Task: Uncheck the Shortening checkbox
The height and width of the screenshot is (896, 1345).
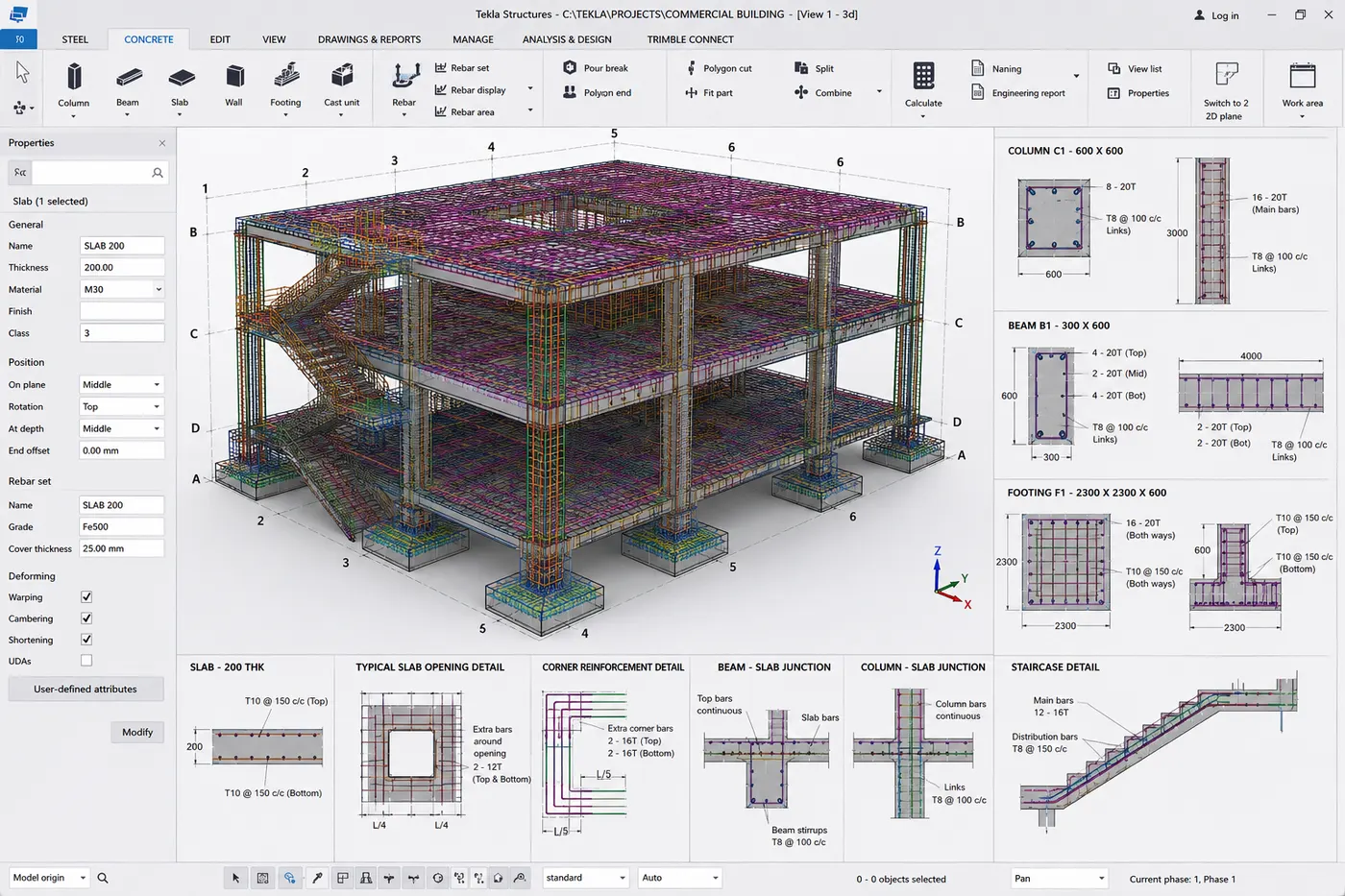Action: pos(86,640)
